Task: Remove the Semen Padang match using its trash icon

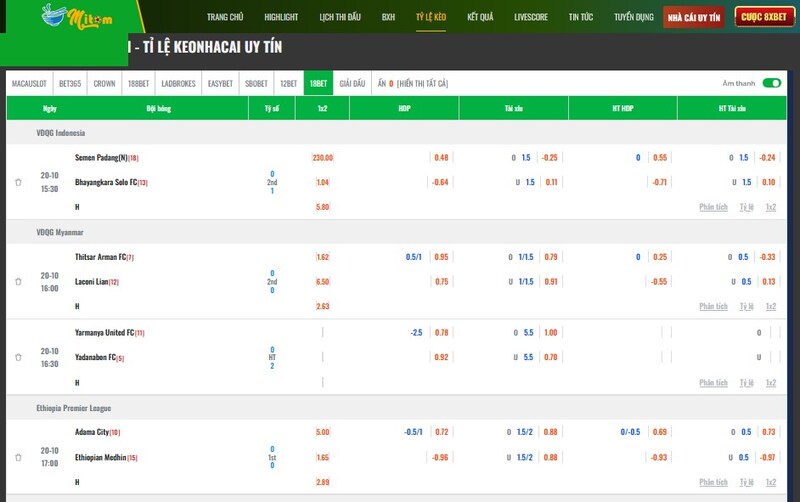Action: click(18, 182)
